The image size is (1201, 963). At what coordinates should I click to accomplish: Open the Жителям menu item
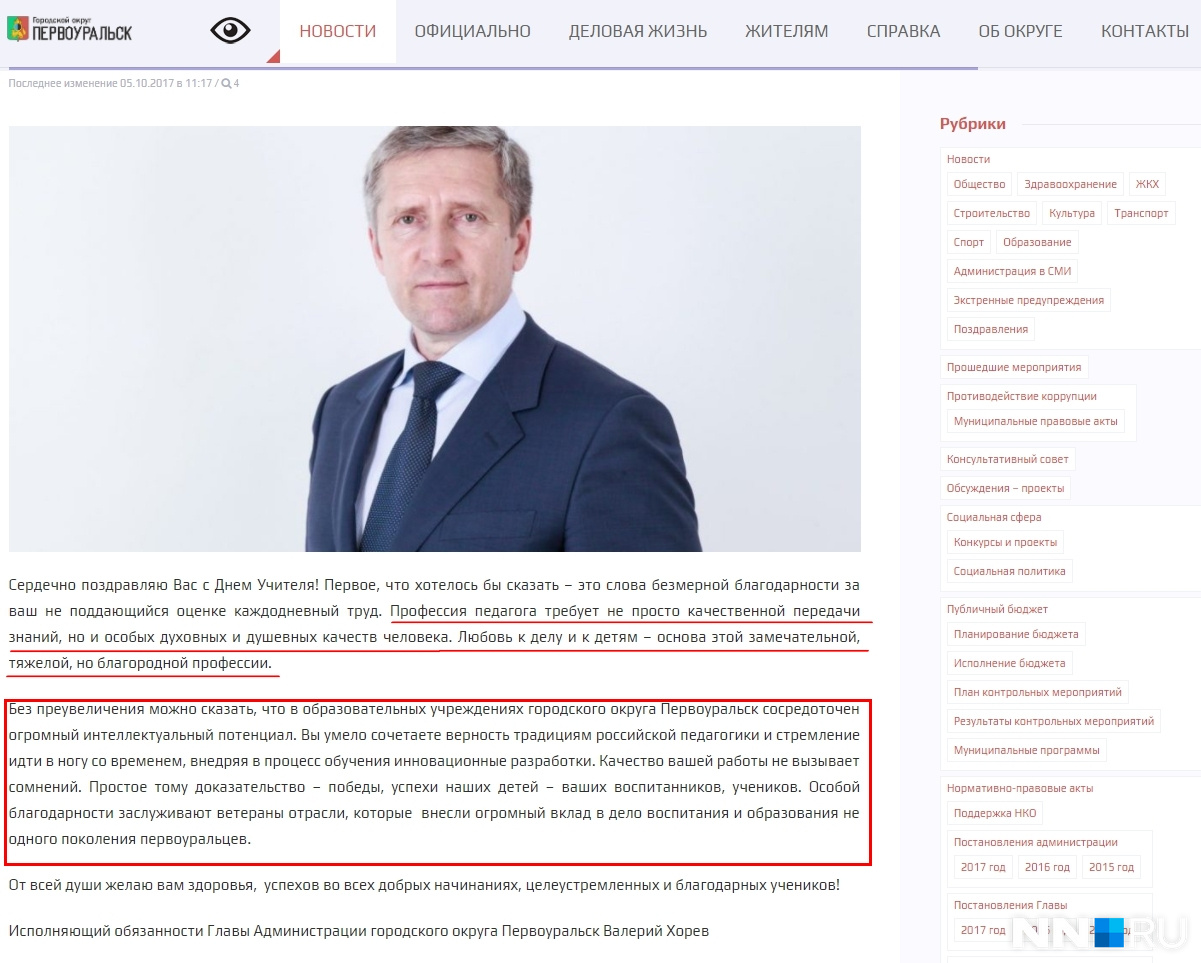click(787, 31)
